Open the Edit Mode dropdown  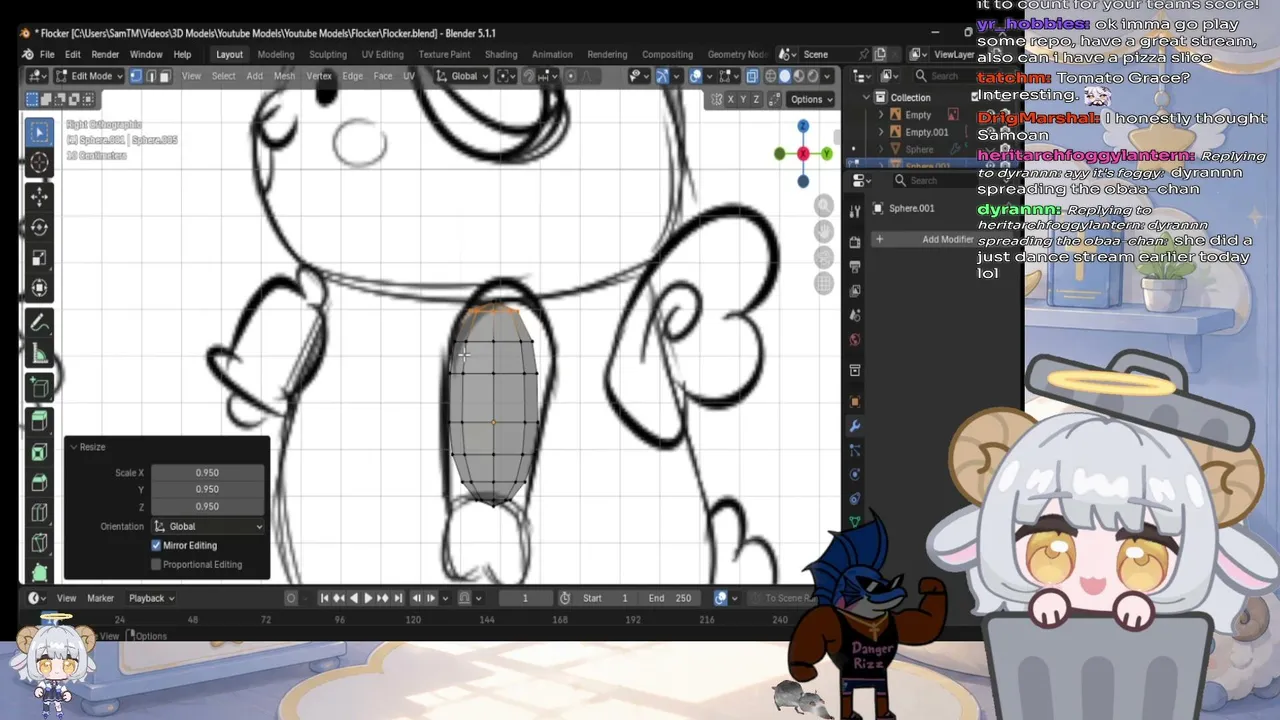point(88,76)
